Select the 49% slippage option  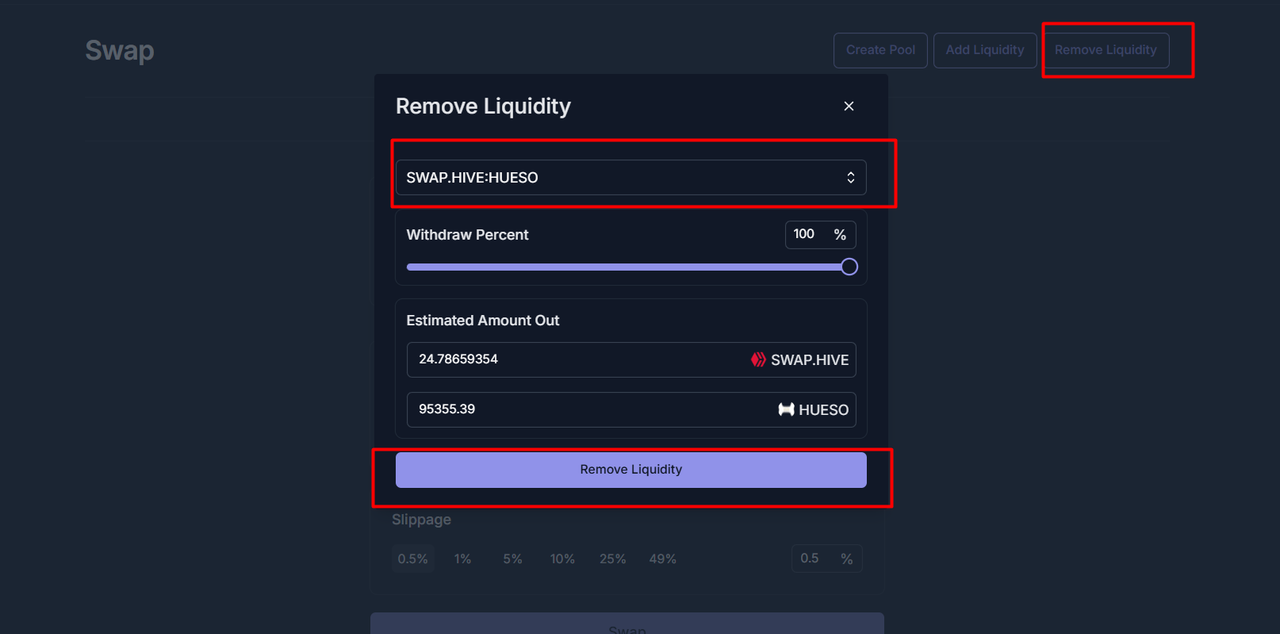click(663, 559)
